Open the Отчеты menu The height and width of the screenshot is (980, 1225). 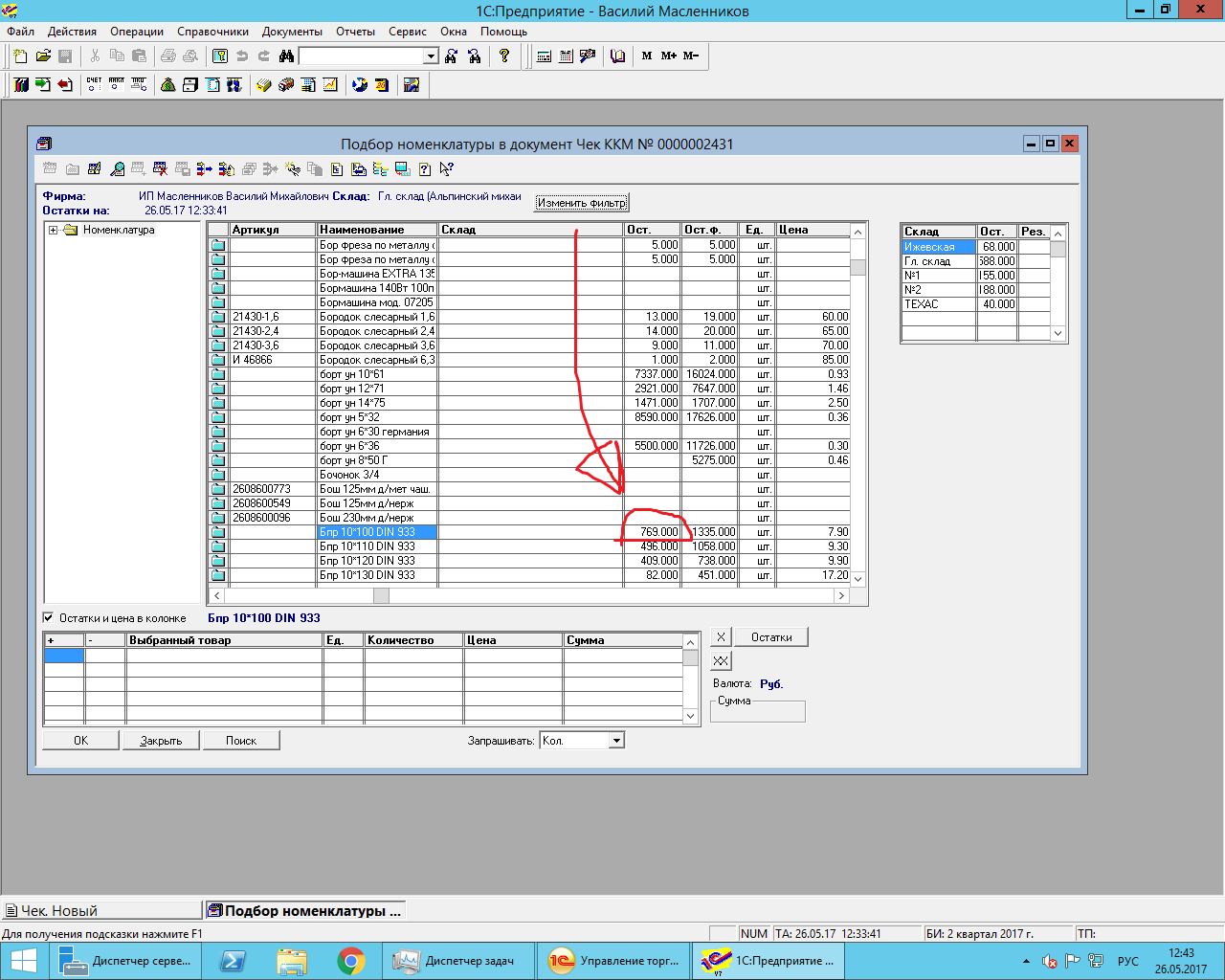point(355,32)
